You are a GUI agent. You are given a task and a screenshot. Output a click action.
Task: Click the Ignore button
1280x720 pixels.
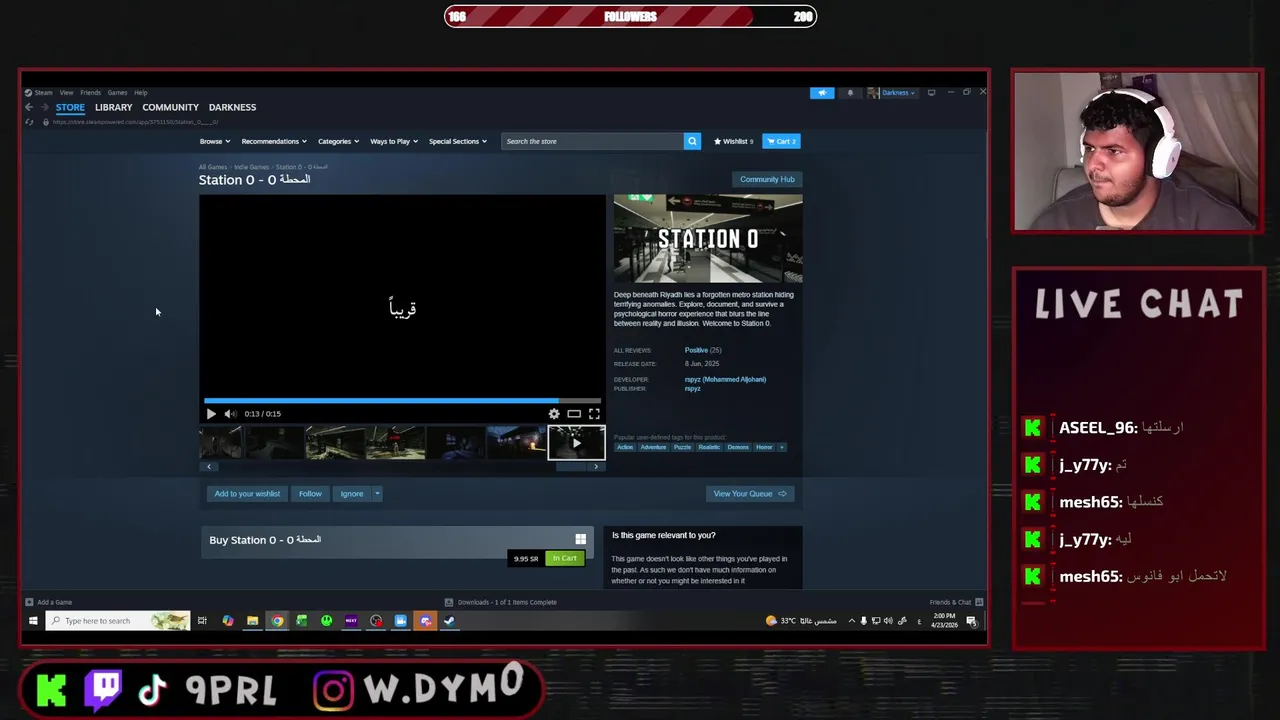pos(352,493)
